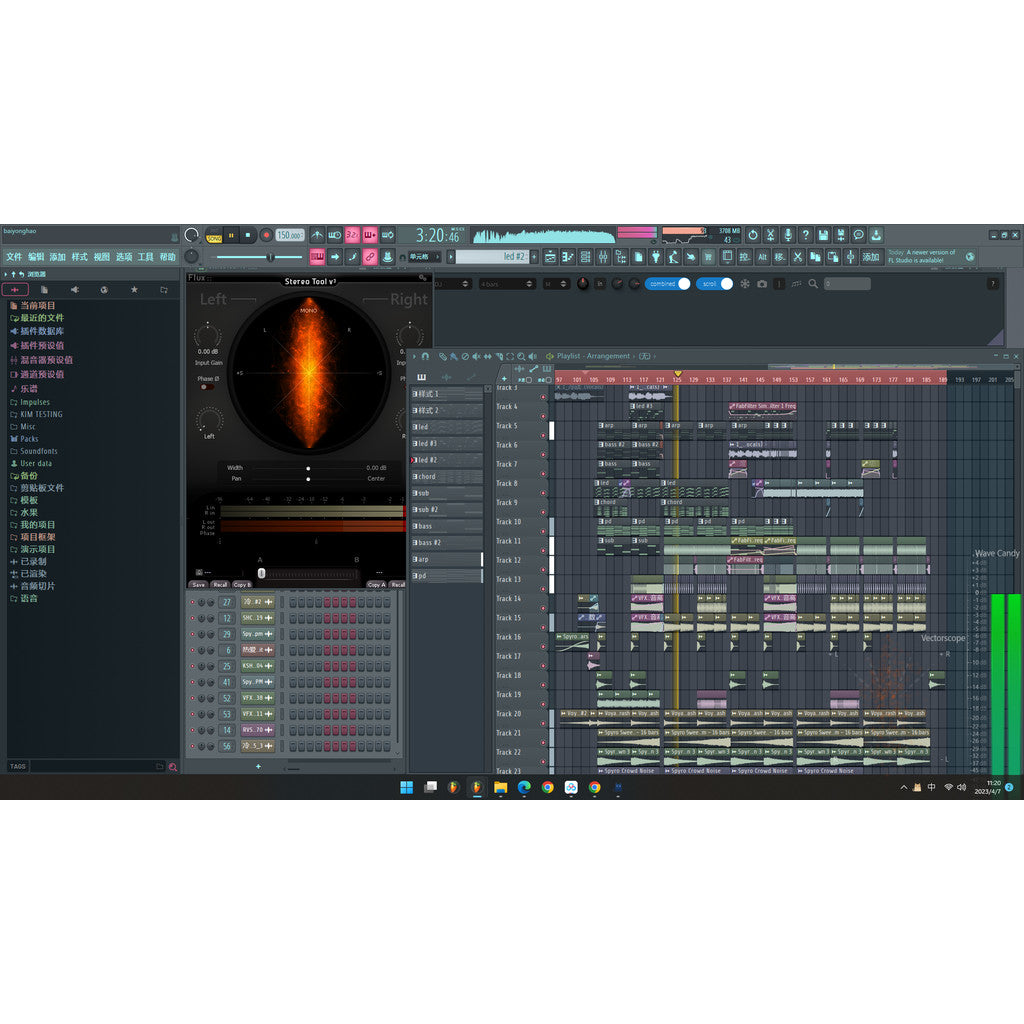Open the channel rack view icon
The width and height of the screenshot is (1024, 1024).
point(585,257)
